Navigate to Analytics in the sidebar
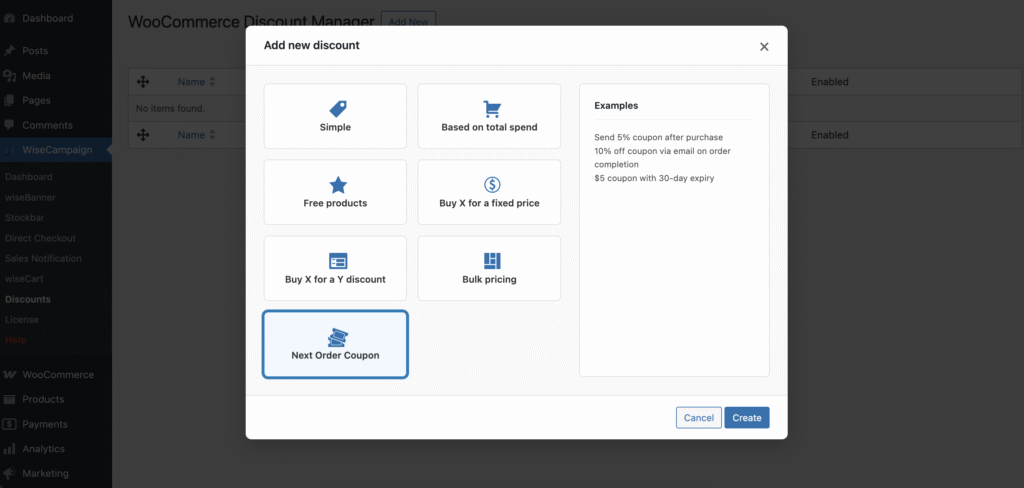Image resolution: width=1024 pixels, height=488 pixels. pyautogui.click(x=43, y=449)
